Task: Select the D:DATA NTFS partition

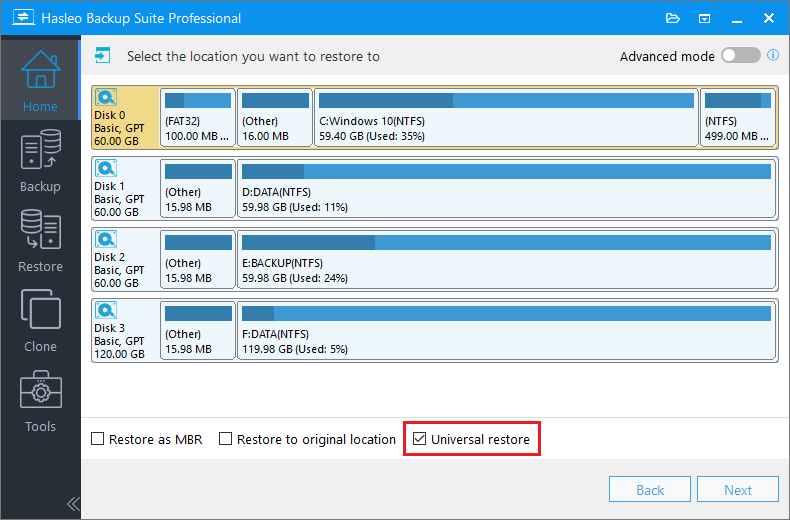Action: (x=506, y=188)
